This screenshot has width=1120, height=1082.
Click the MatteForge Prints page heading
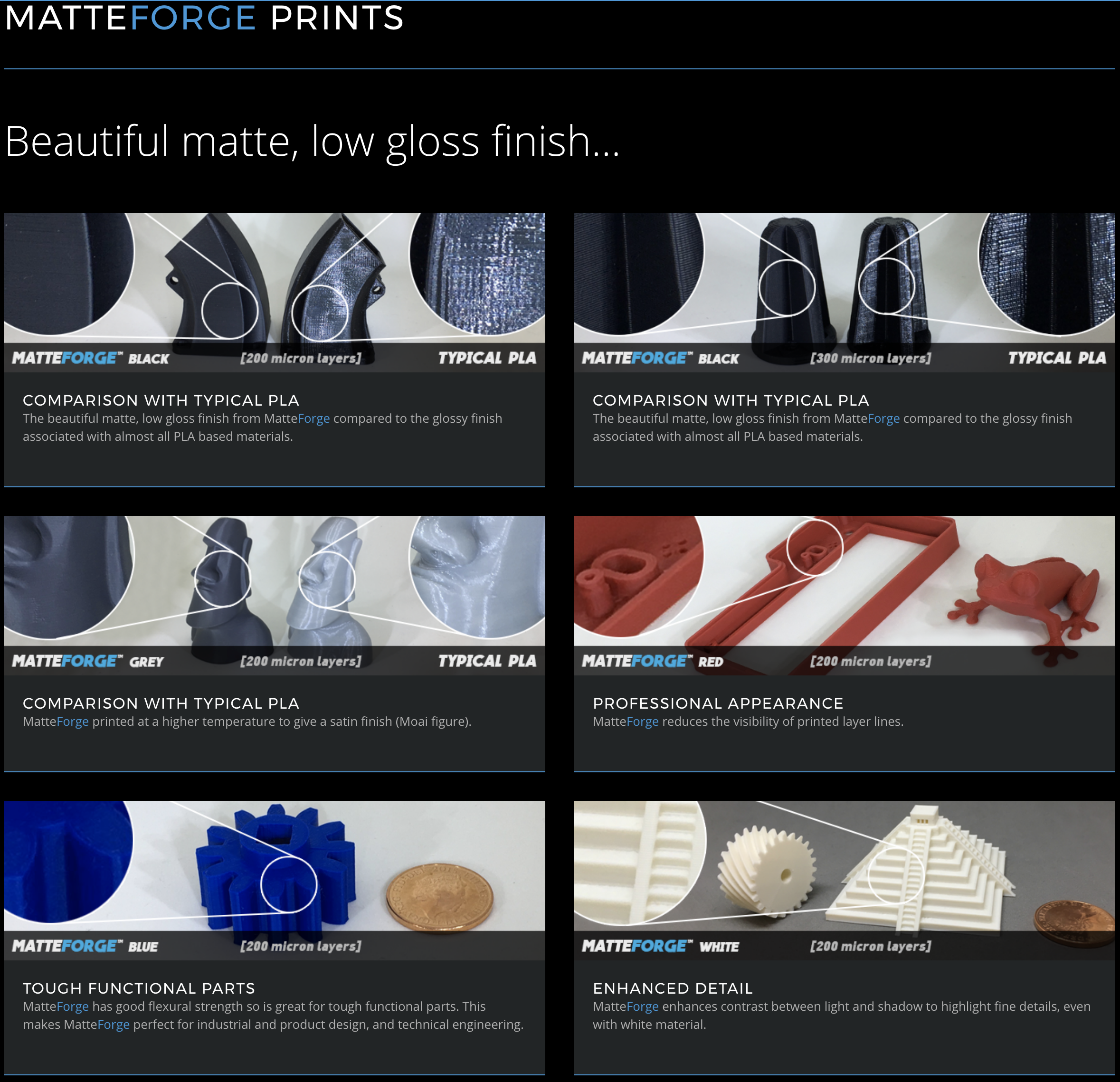coord(204,18)
